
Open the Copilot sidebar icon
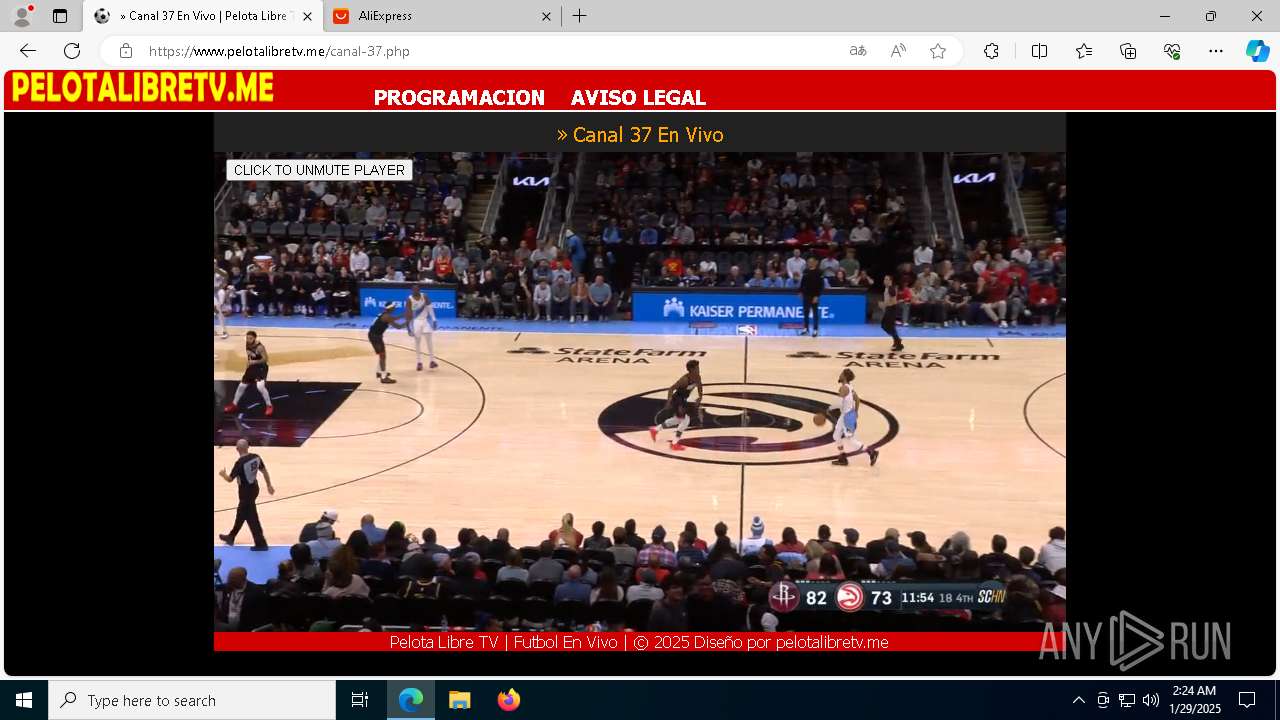tap(1257, 51)
